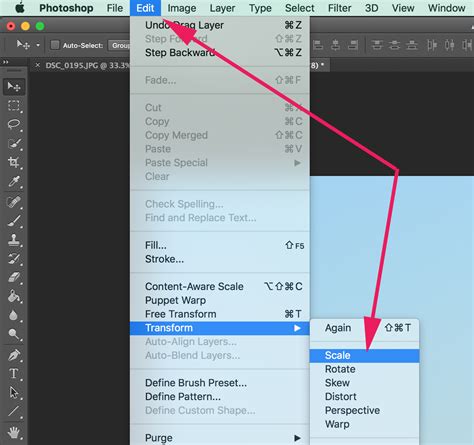
Task: Click the distribute top edges icon
Action: [377, 45]
